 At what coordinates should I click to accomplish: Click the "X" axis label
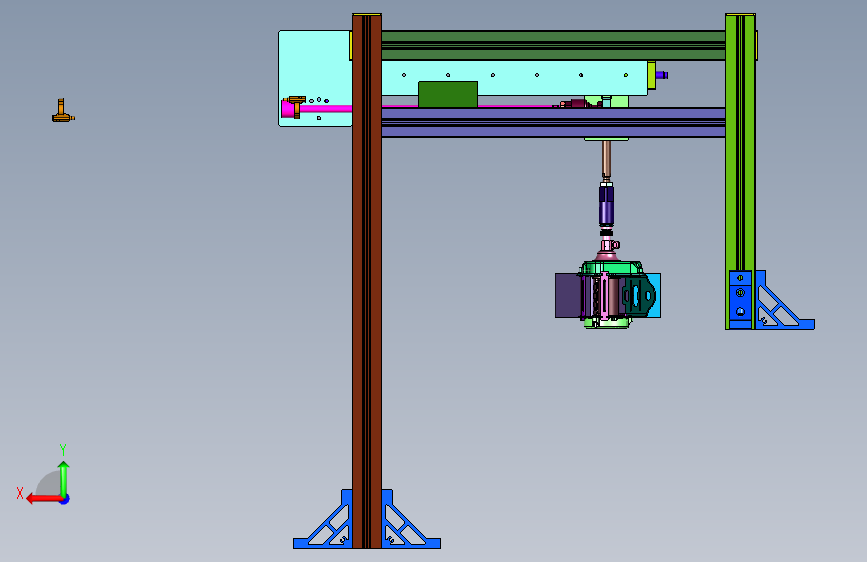click(20, 493)
